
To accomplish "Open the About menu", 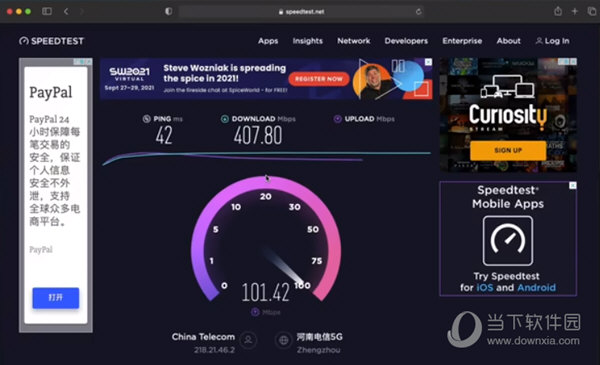I will [509, 41].
